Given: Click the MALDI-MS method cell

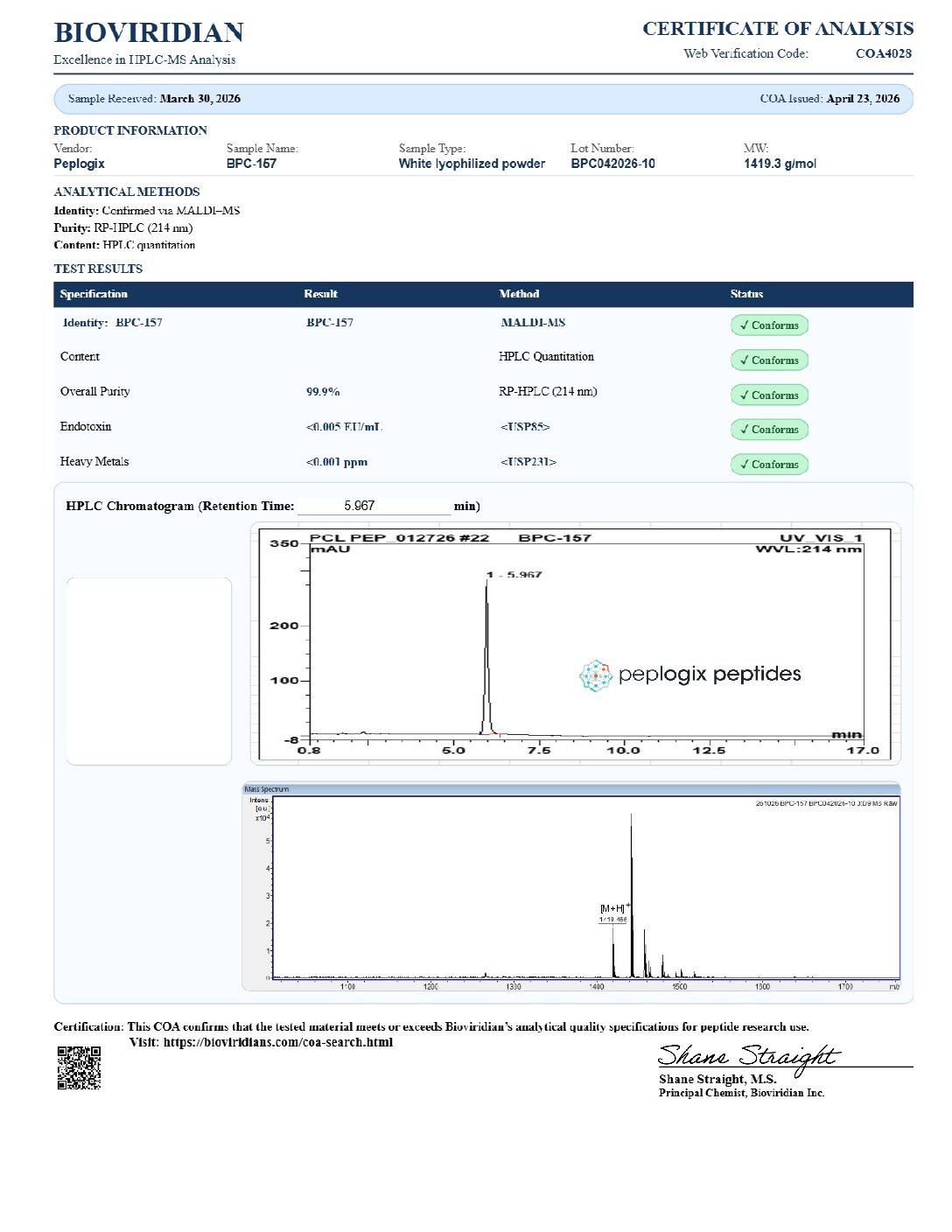Looking at the screenshot, I should pos(533,323).
